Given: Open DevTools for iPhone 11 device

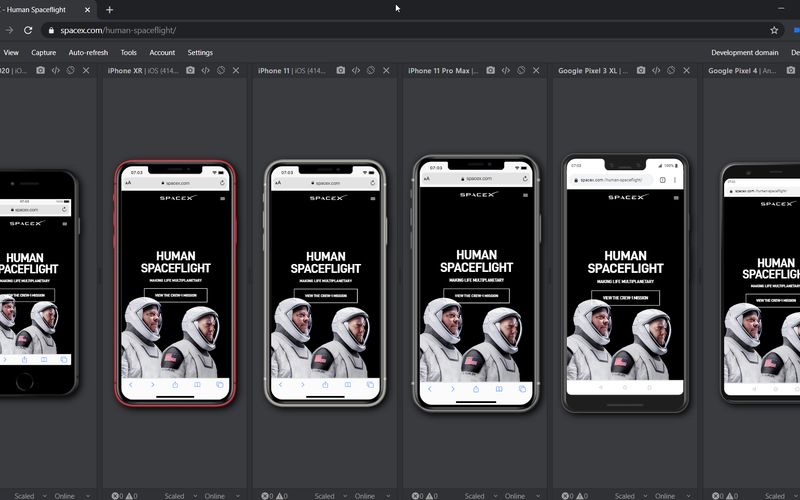Looking at the screenshot, I should pyautogui.click(x=356, y=70).
